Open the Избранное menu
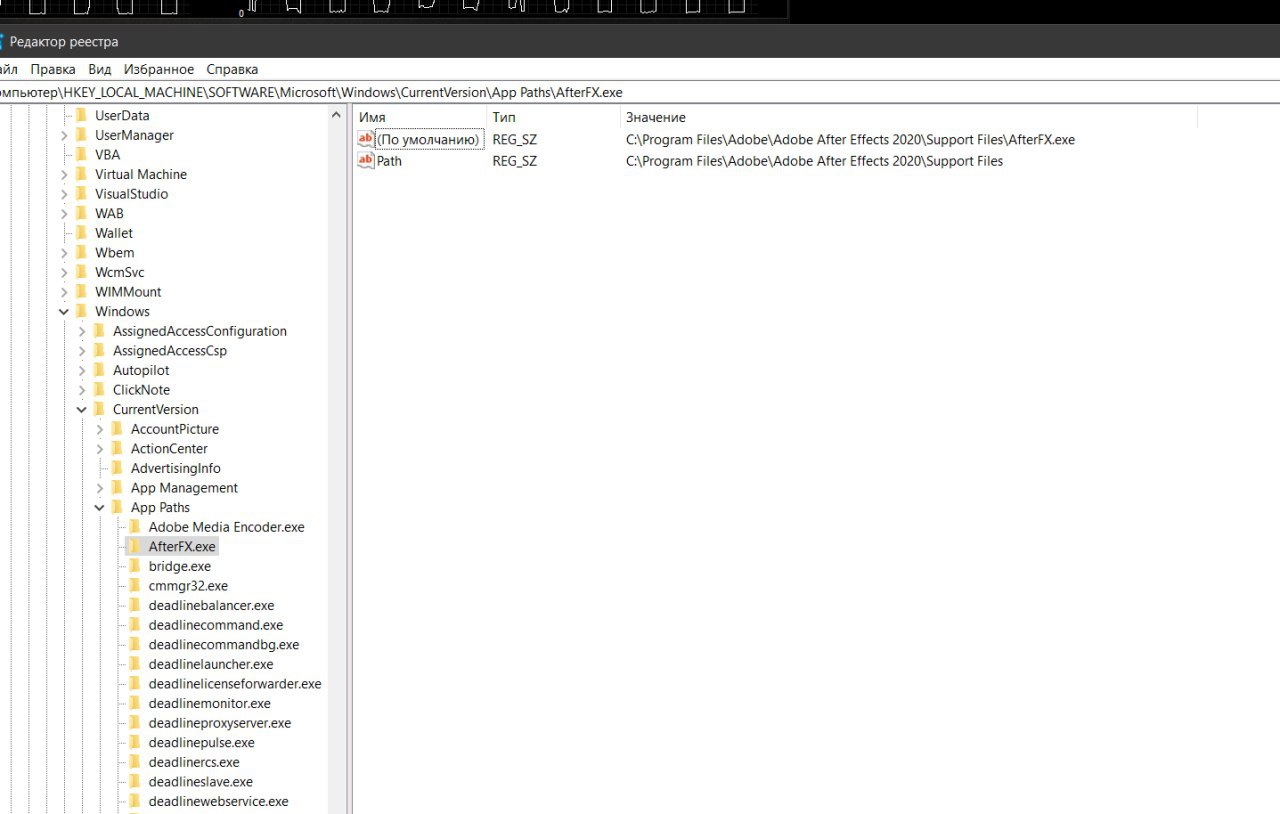 tap(159, 69)
